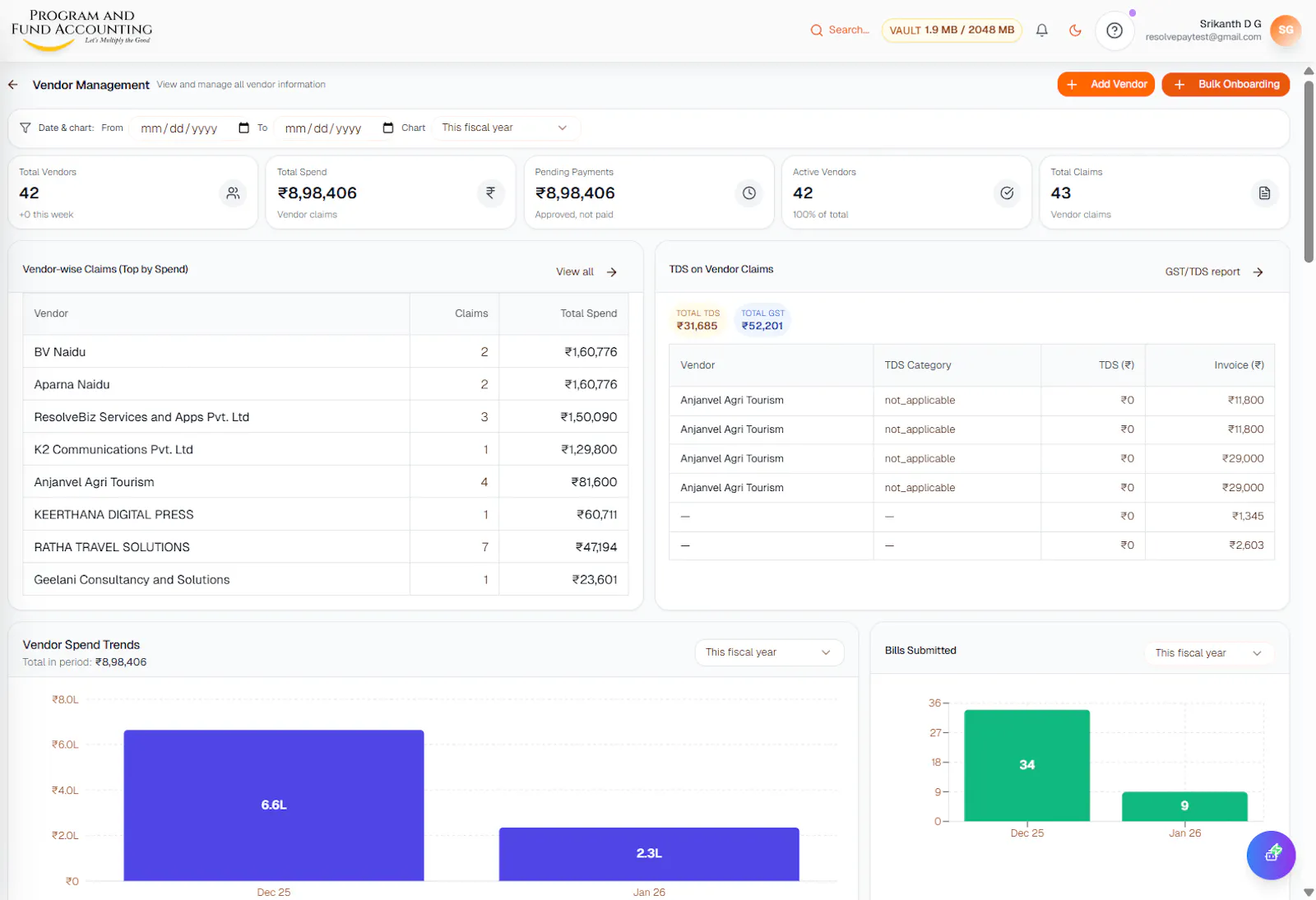
Task: Toggle dark mode moon icon
Action: pos(1075,30)
